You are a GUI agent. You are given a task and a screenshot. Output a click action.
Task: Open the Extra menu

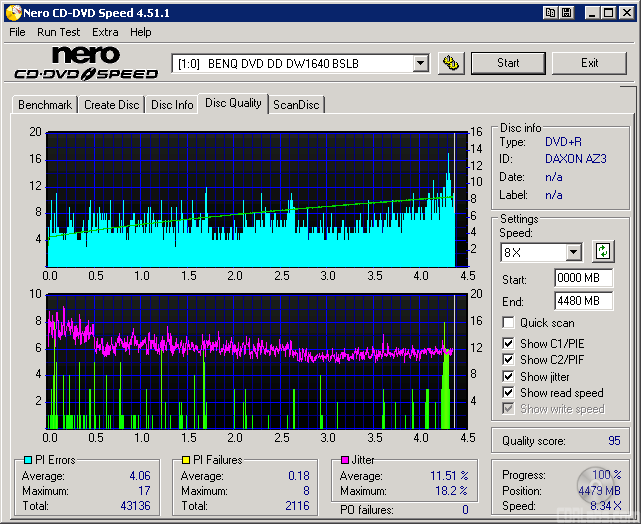105,32
